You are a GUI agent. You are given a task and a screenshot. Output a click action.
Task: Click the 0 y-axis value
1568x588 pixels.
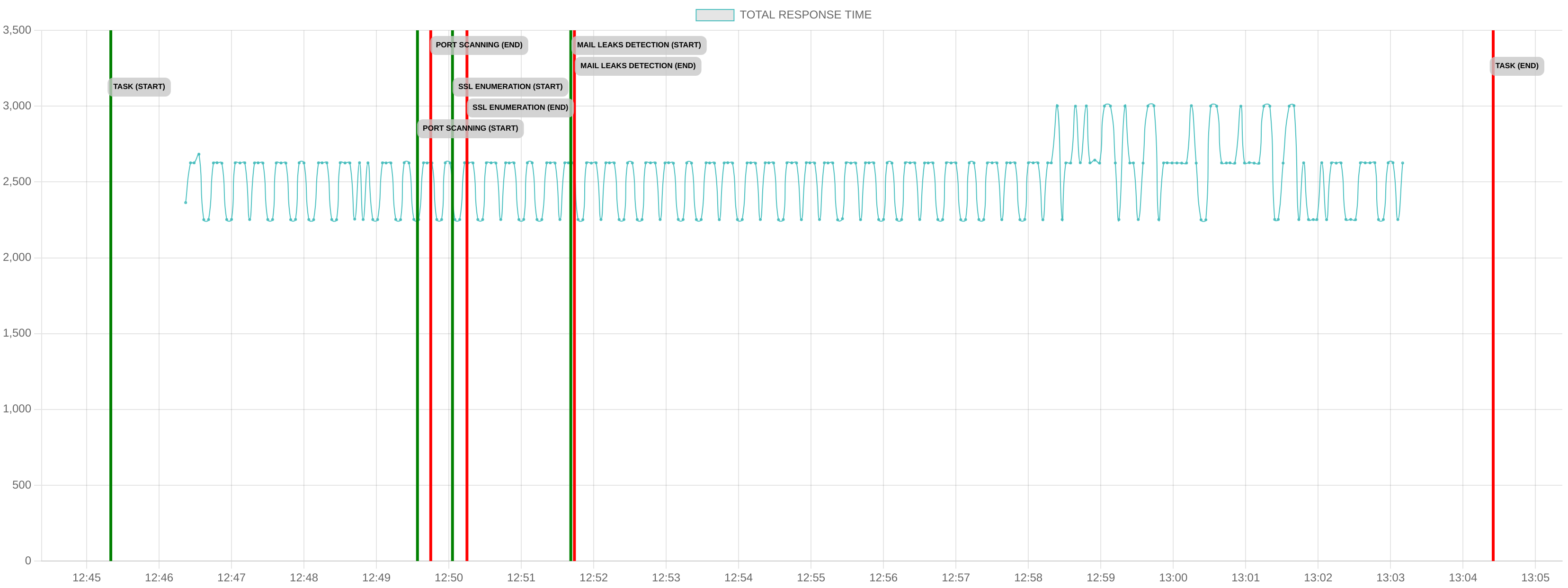[x=28, y=561]
